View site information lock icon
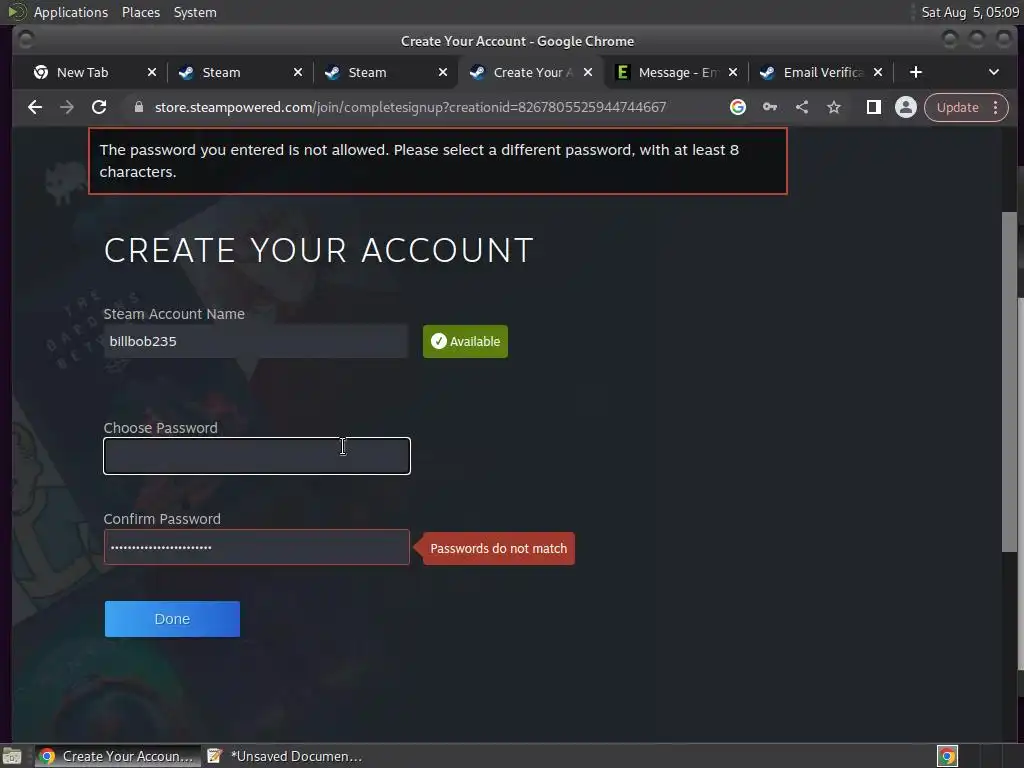 [138, 107]
